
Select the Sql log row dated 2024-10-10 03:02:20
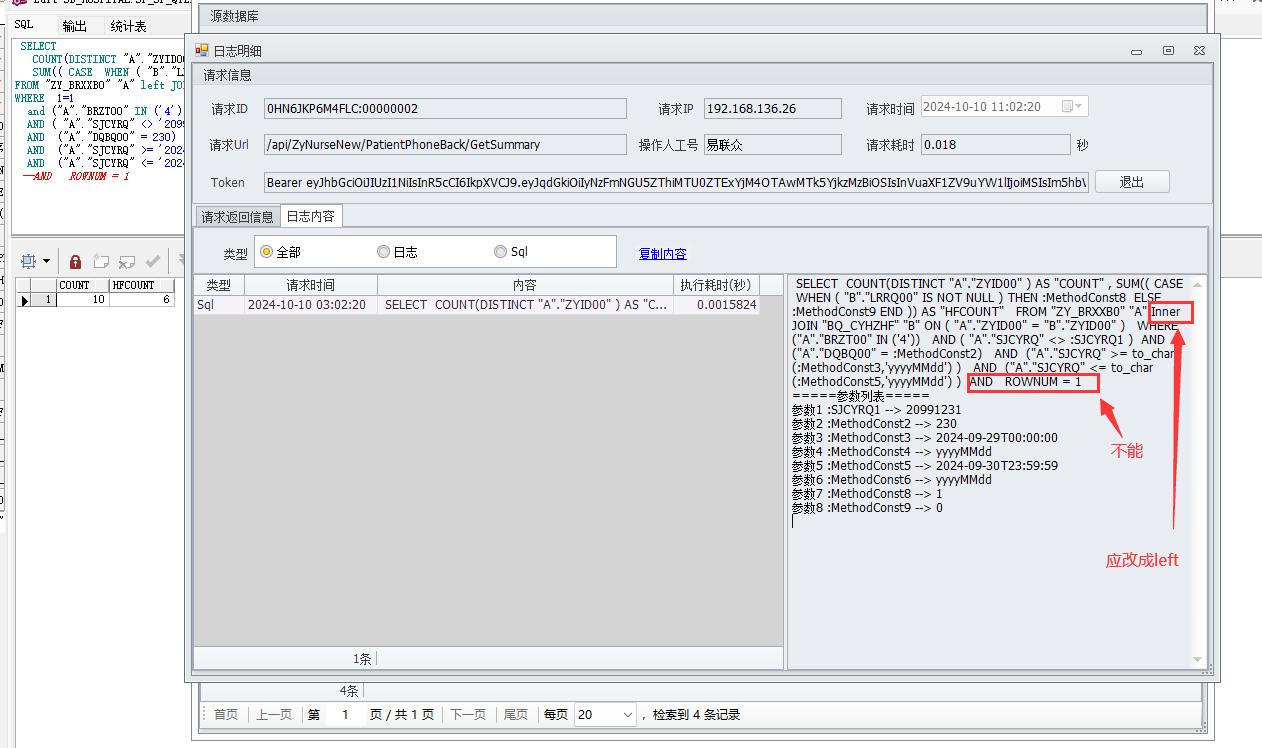(476, 305)
